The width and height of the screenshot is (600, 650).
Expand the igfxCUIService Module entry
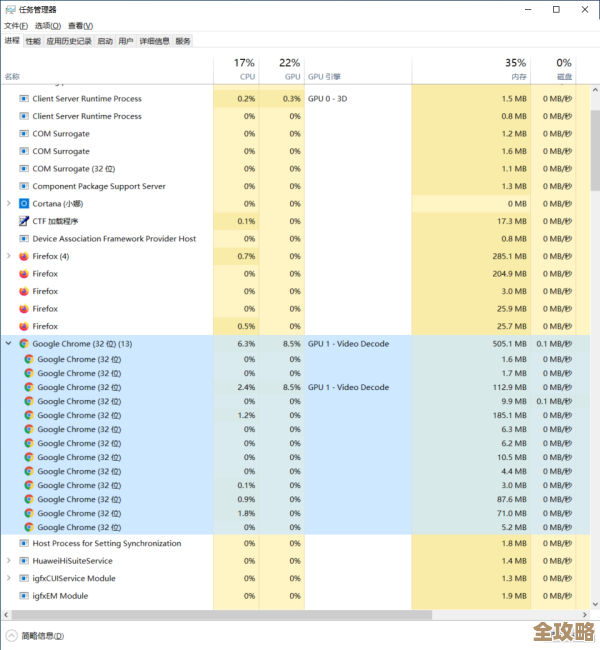pyautogui.click(x=9, y=578)
